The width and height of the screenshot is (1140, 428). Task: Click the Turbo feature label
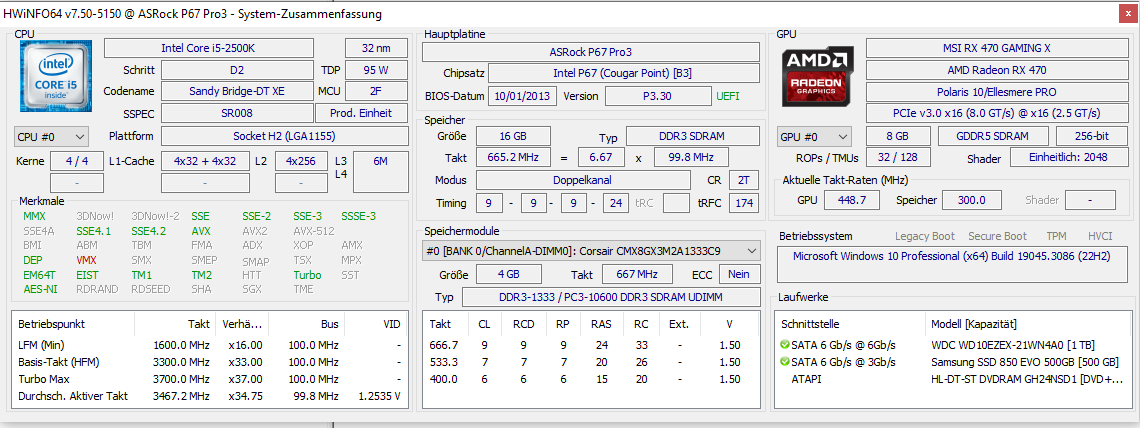click(308, 275)
